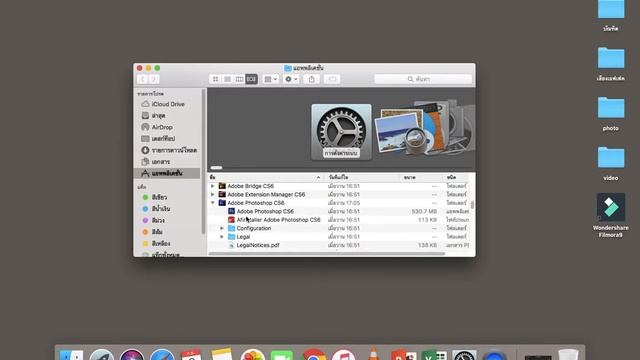This screenshot has width=640, height=360.
Task: Open Google Chrome from the Dock
Action: point(313,354)
